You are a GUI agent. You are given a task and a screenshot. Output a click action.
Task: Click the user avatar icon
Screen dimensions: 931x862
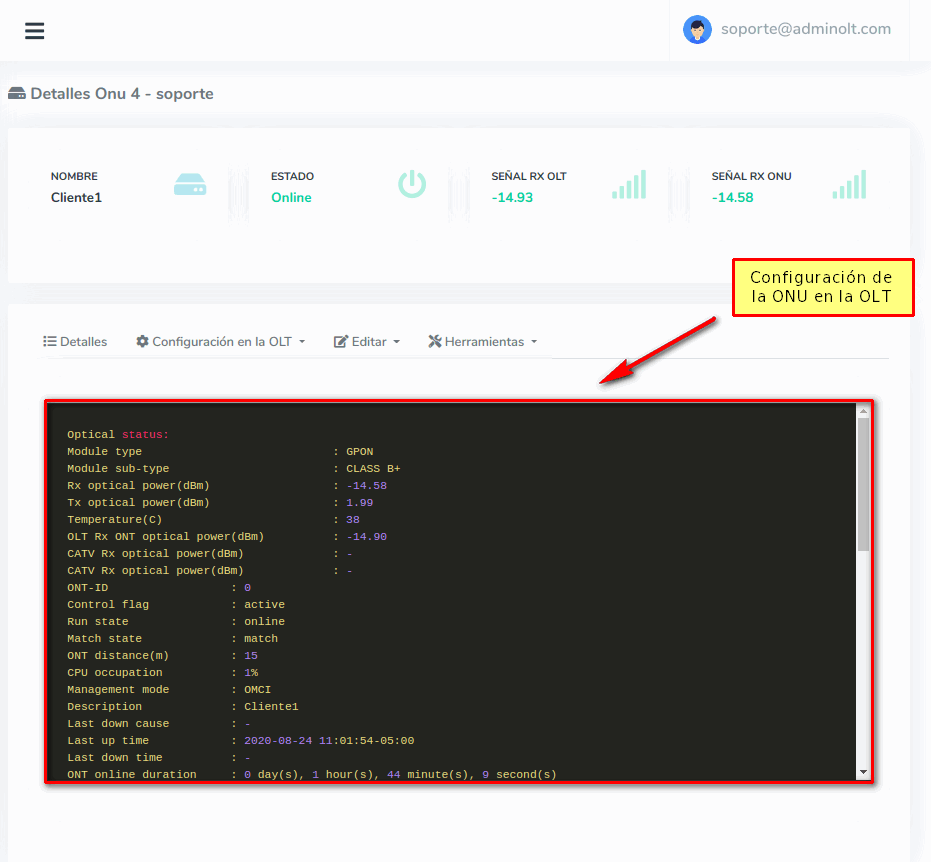697,30
